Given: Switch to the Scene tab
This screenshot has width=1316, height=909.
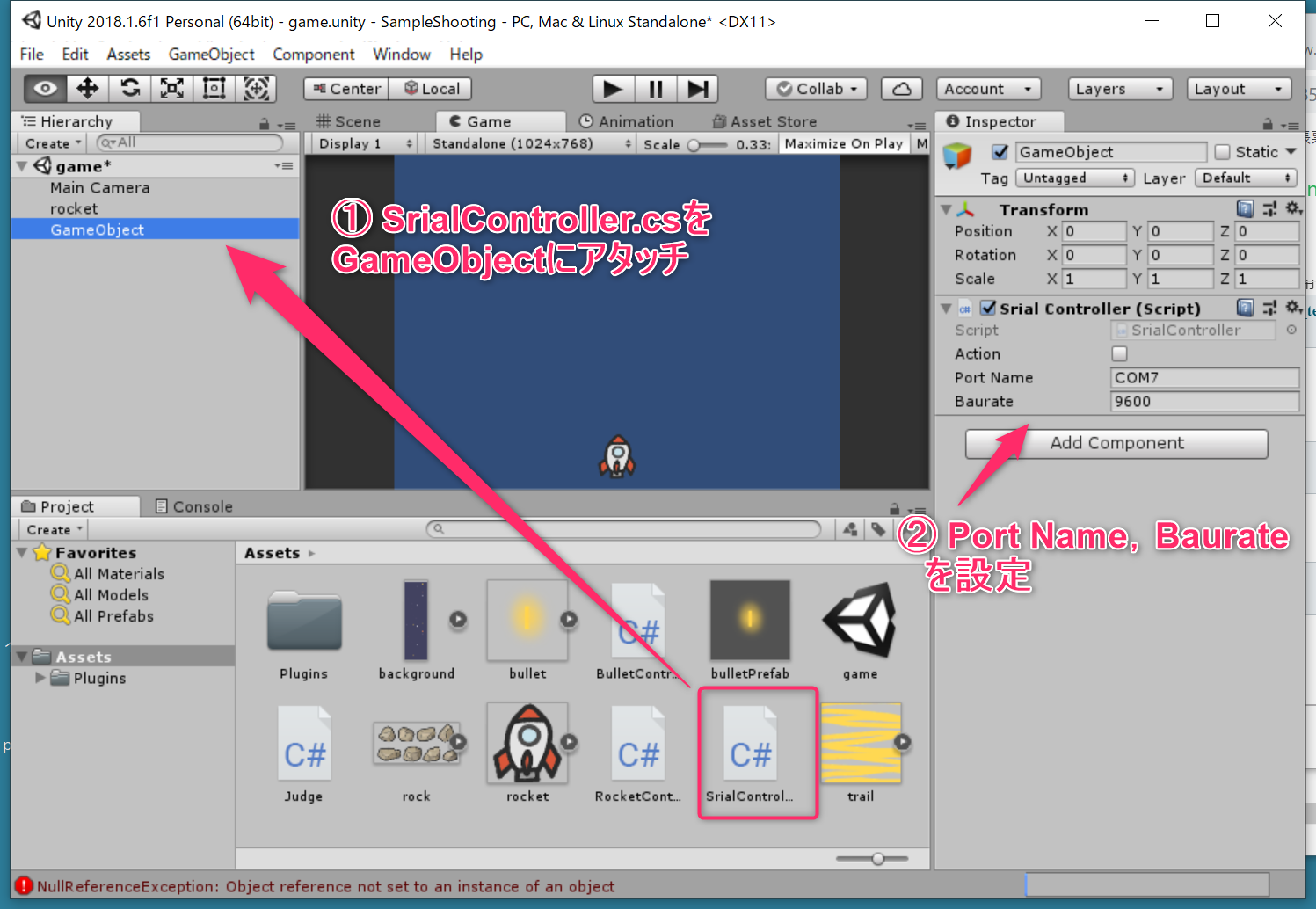Looking at the screenshot, I should point(348,121).
